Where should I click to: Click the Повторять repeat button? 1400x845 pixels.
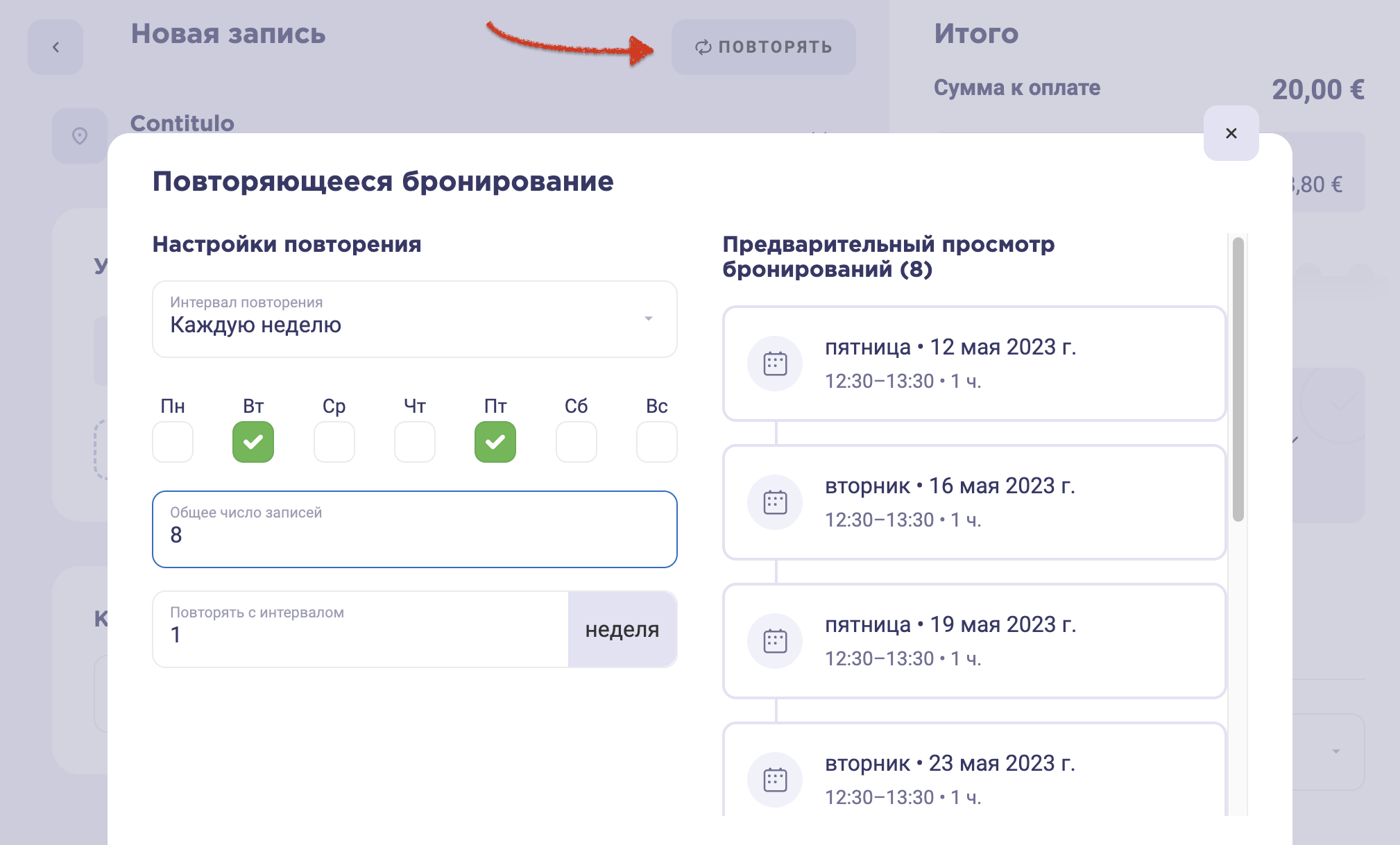point(763,47)
